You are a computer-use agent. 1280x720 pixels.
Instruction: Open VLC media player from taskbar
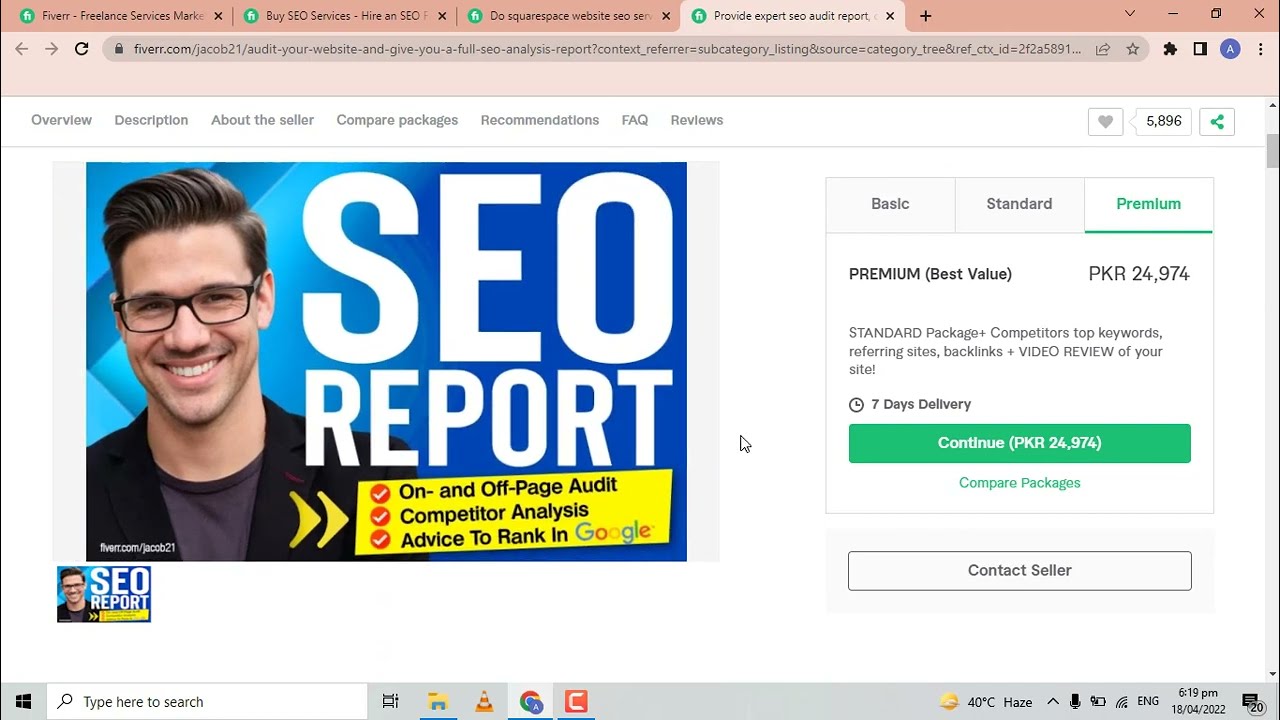(484, 701)
